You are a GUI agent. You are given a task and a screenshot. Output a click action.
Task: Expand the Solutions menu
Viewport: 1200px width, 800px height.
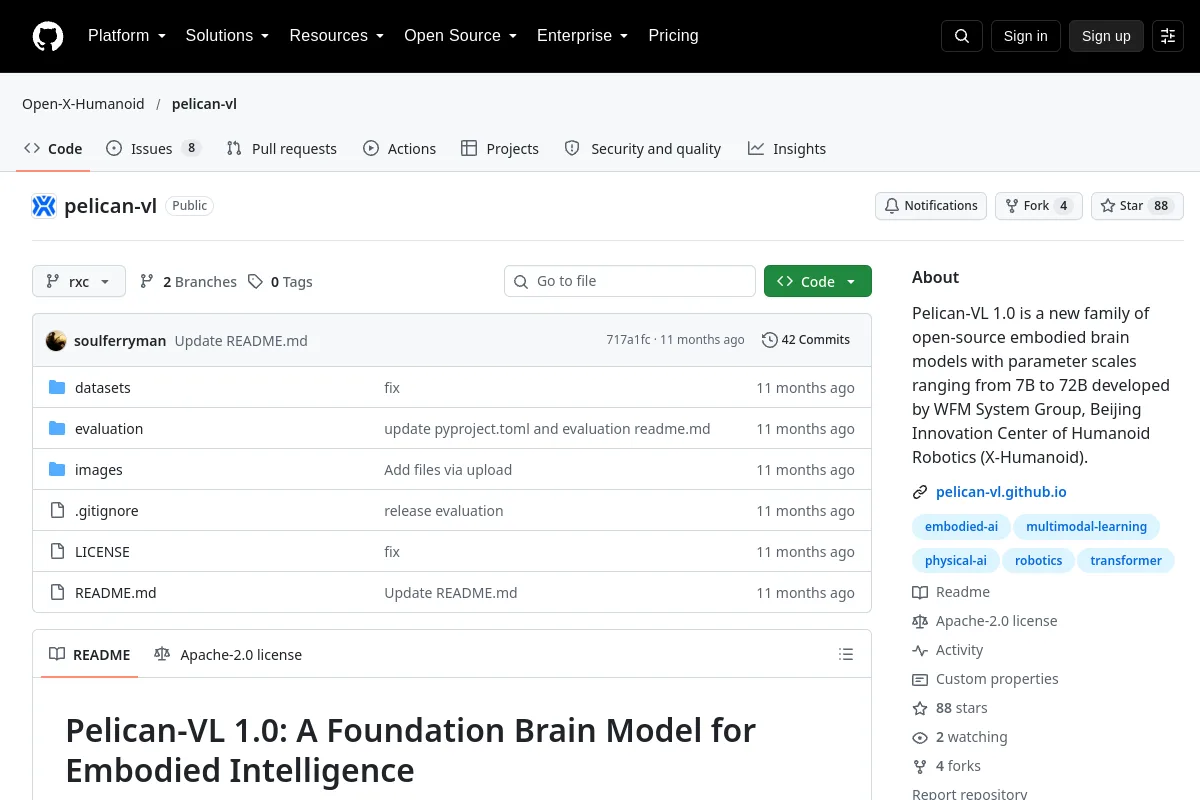tap(227, 36)
